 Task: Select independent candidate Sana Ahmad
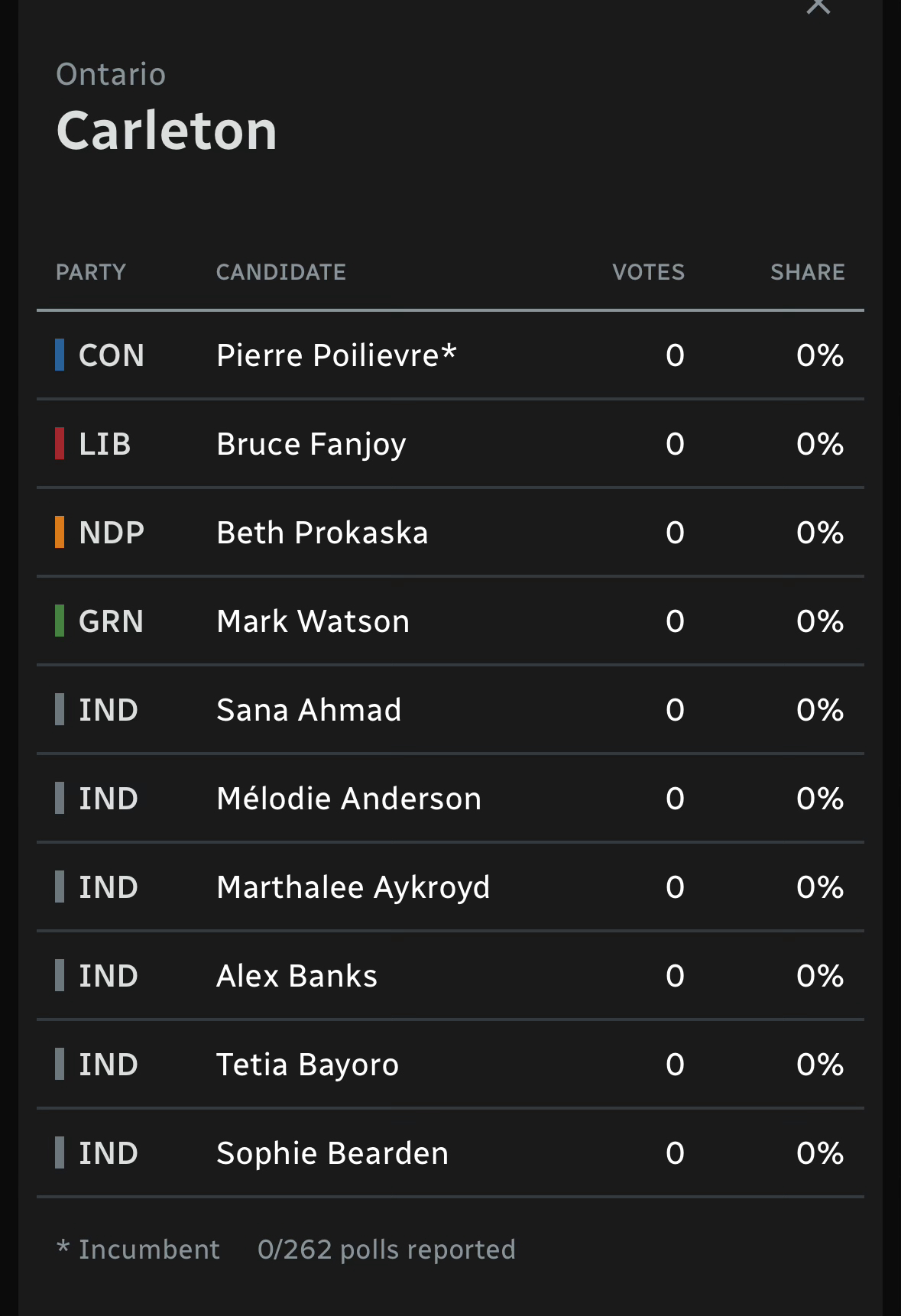309,710
